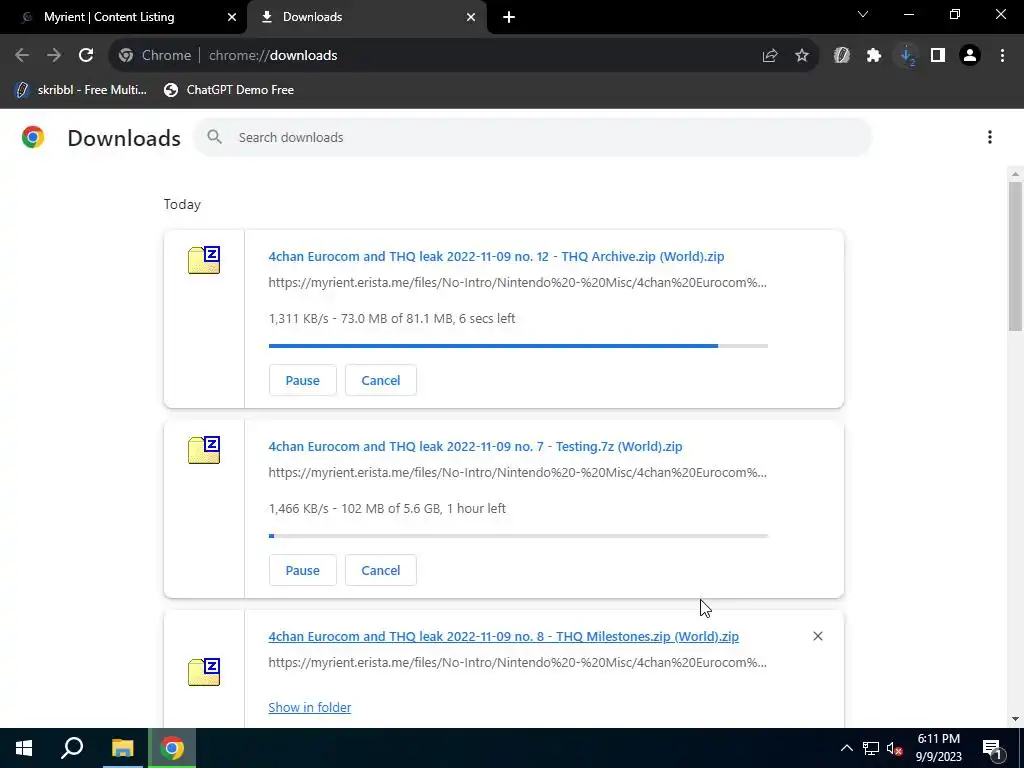Click the browser back arrow

(22, 56)
